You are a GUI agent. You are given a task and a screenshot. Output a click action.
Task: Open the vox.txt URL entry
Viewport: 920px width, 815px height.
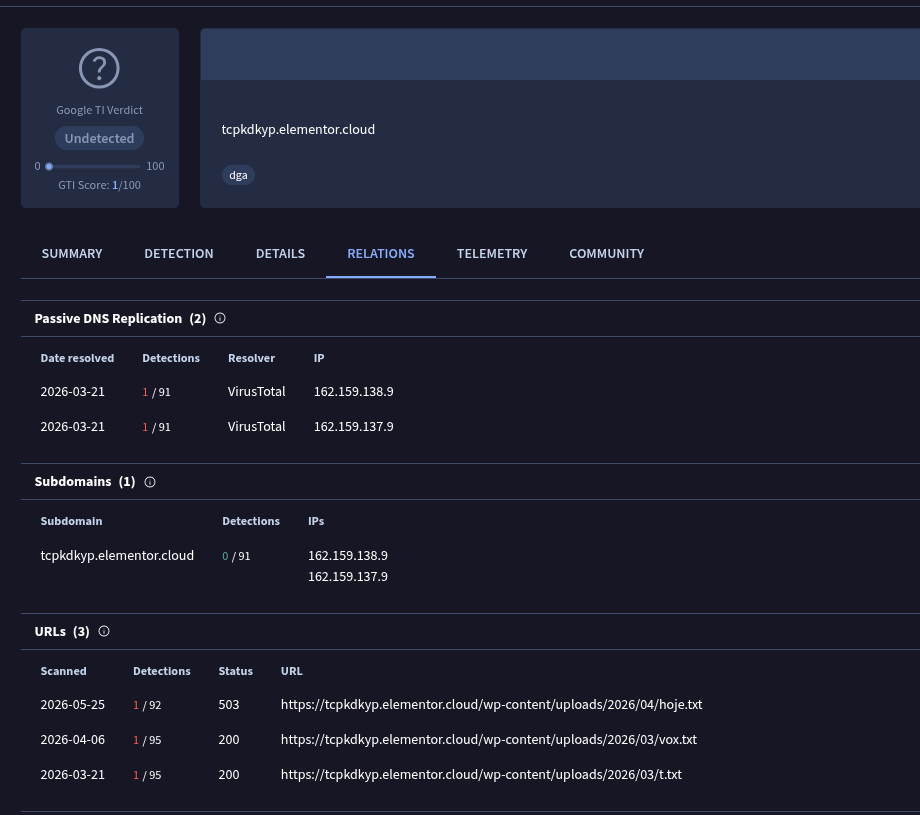[x=489, y=740]
